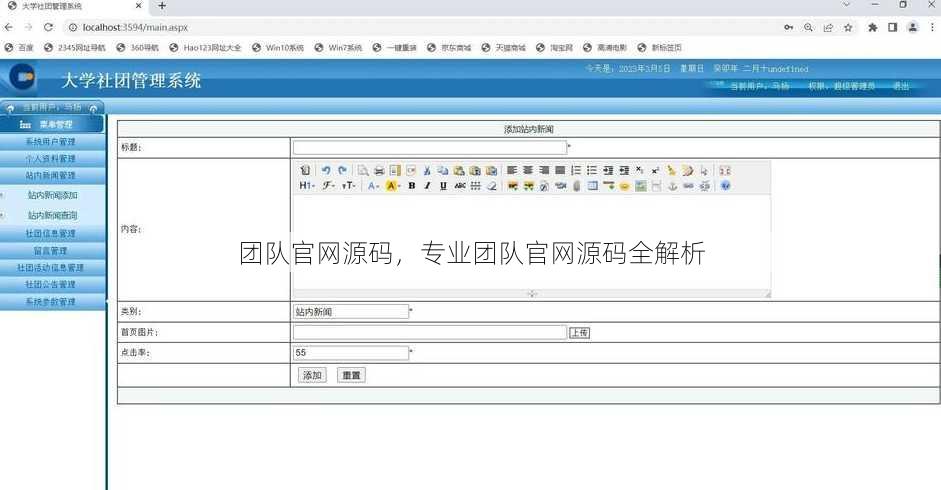Insert a table in the editor
Viewport: 941px width, 490px height.
click(592, 186)
